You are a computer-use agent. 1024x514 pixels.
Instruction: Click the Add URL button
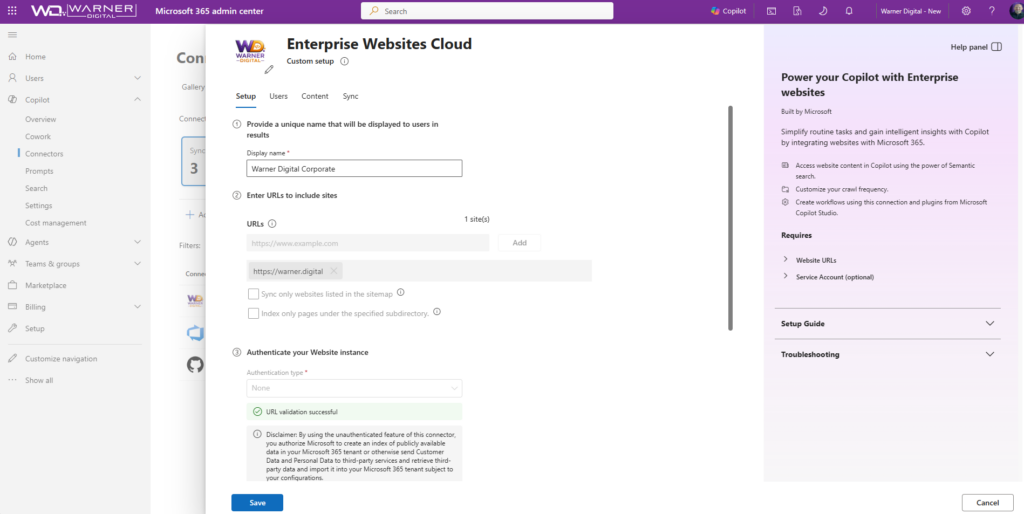(519, 243)
